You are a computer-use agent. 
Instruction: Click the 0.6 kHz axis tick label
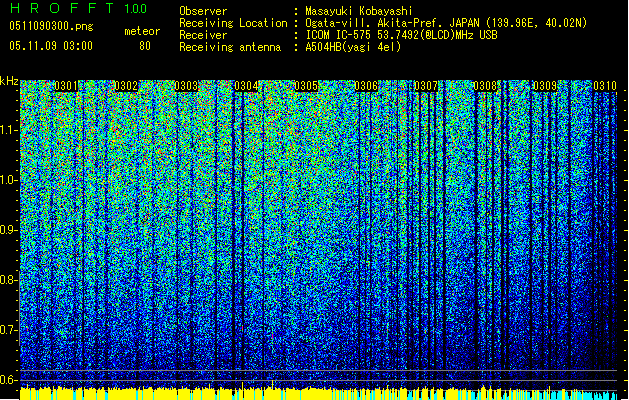click(8, 380)
